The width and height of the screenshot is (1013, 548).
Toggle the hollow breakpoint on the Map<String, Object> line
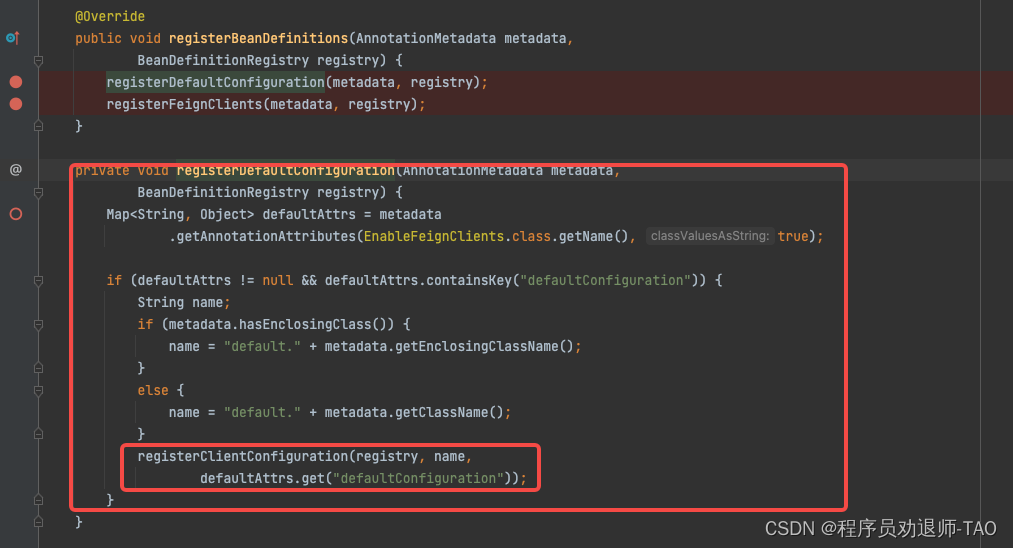16,214
